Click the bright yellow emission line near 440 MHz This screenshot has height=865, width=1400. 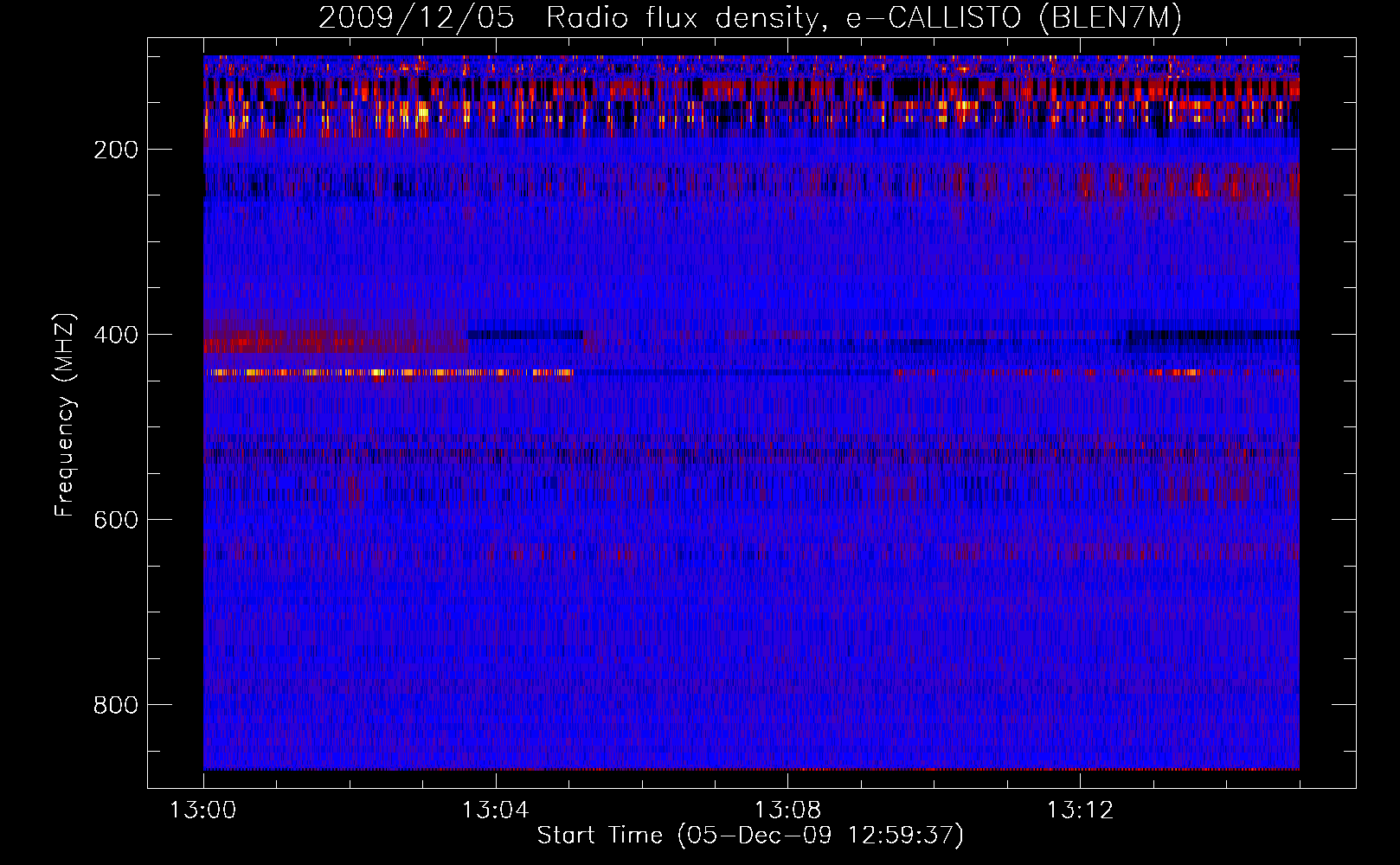point(389,374)
